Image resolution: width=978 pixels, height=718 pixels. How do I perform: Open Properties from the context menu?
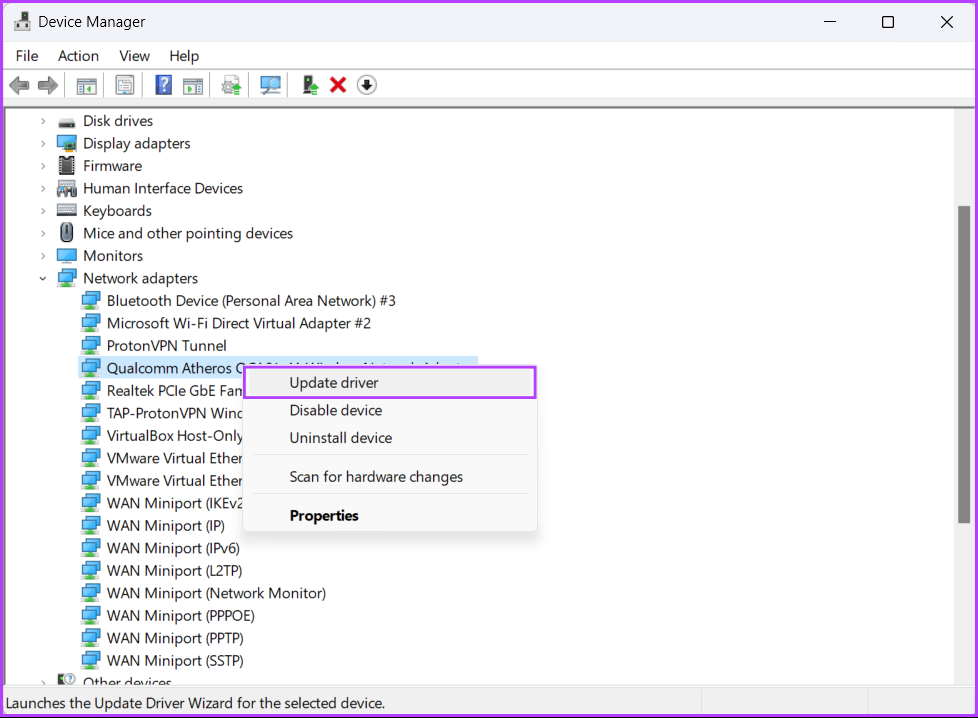(324, 516)
